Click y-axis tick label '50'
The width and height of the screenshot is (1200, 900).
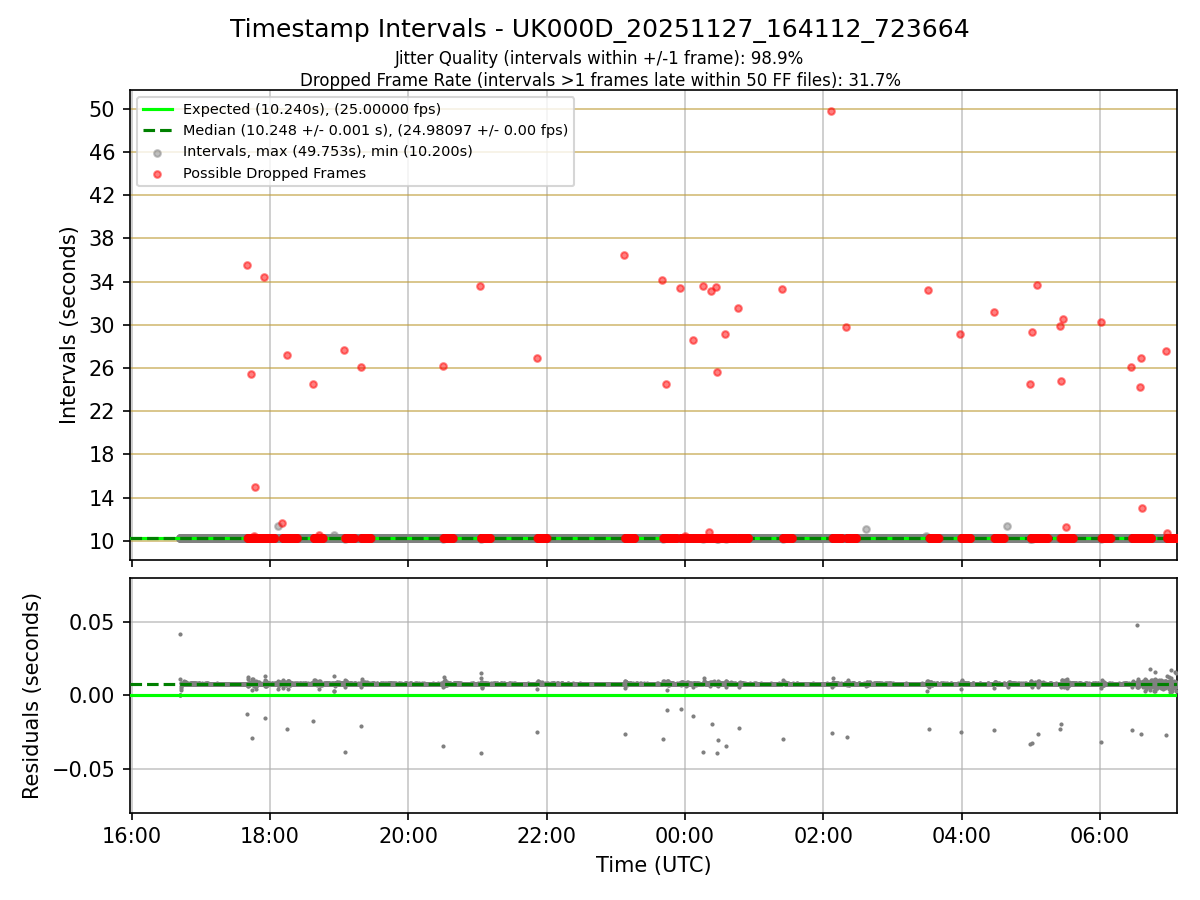(x=104, y=109)
